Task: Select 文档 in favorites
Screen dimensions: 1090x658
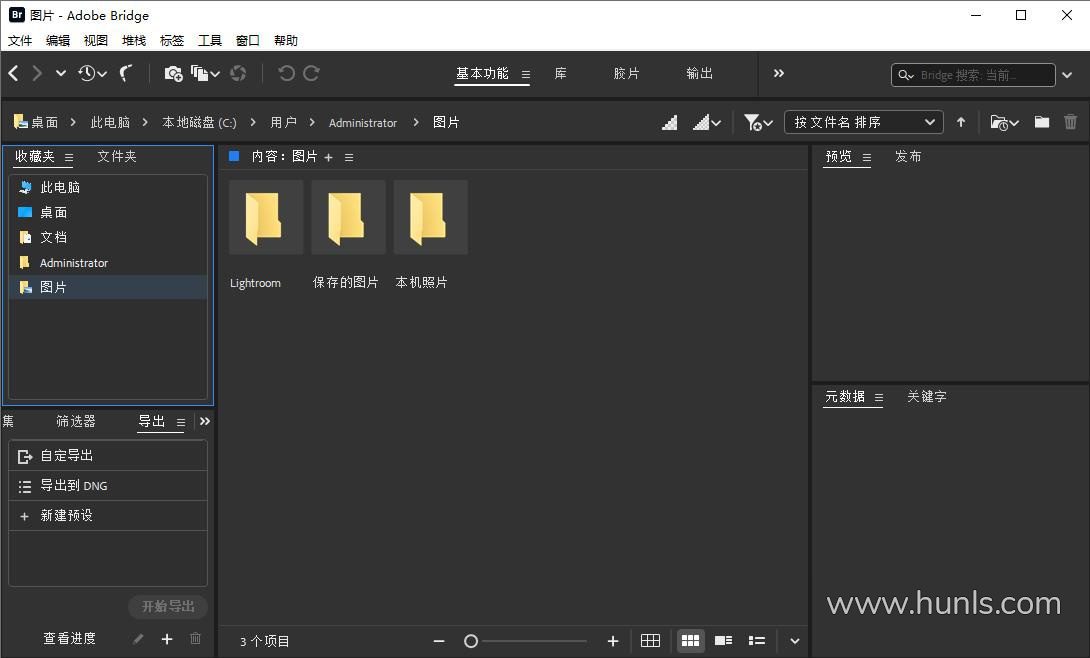Action: click(x=108, y=238)
